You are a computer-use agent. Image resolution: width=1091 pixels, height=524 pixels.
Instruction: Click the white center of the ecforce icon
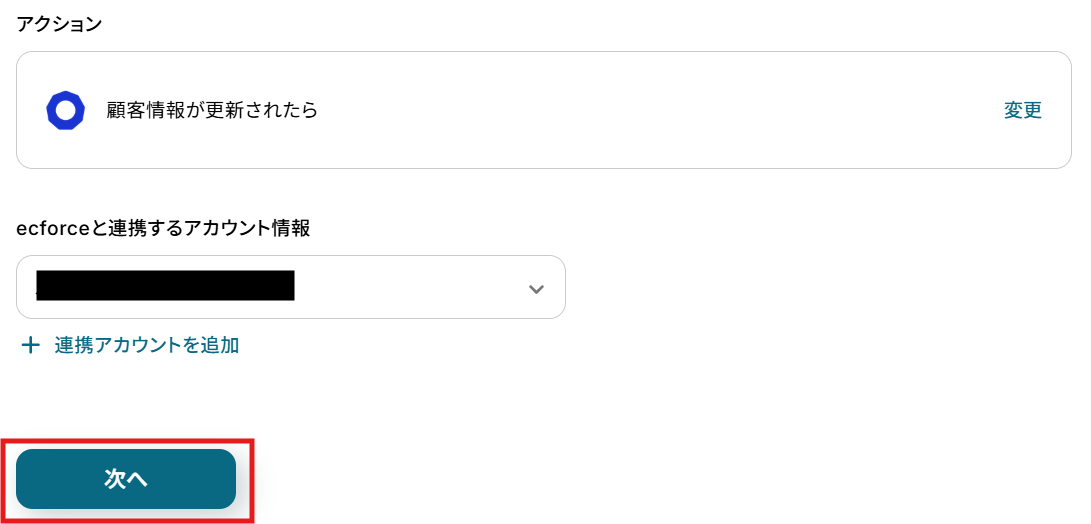click(x=66, y=111)
